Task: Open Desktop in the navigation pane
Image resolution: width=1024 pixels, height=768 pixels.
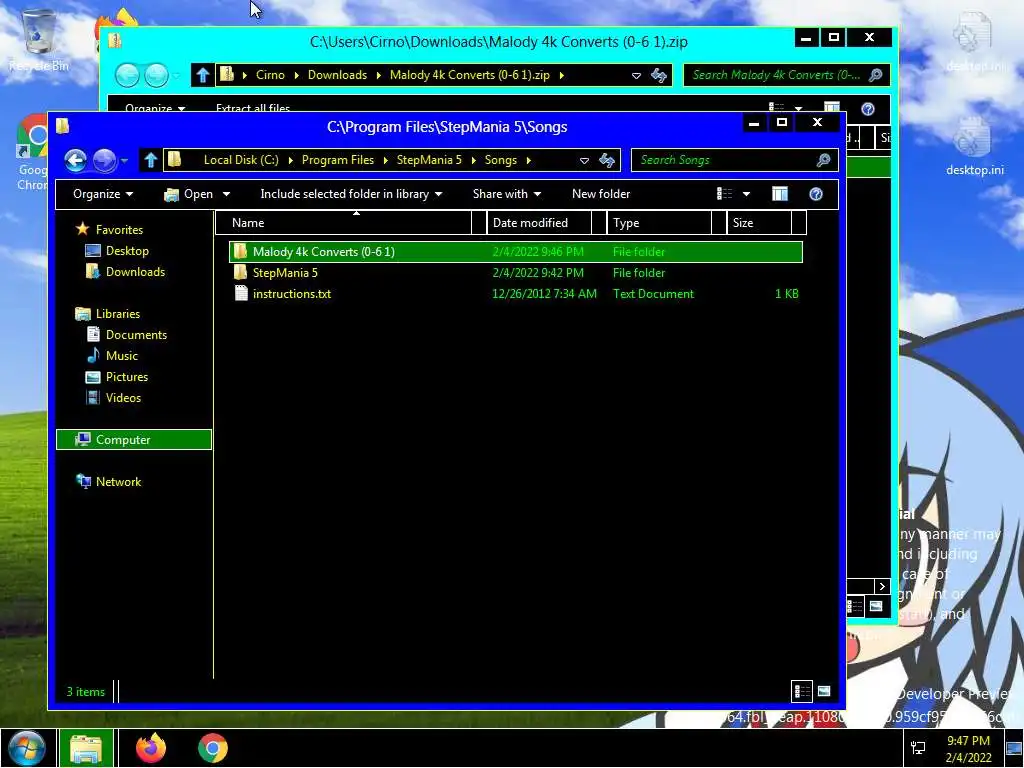Action: [127, 251]
